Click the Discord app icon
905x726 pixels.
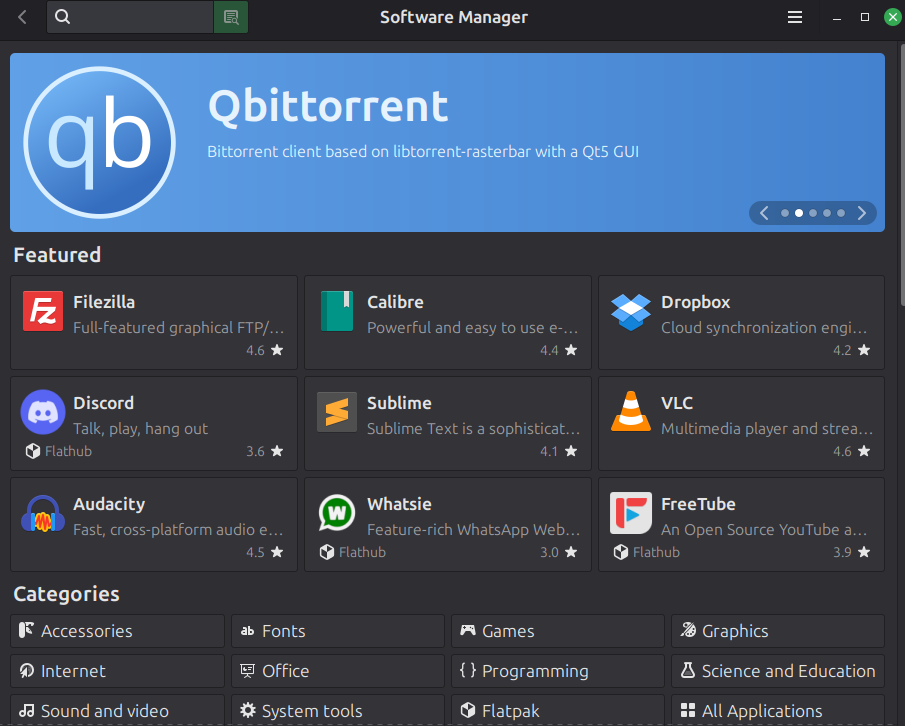(43, 412)
